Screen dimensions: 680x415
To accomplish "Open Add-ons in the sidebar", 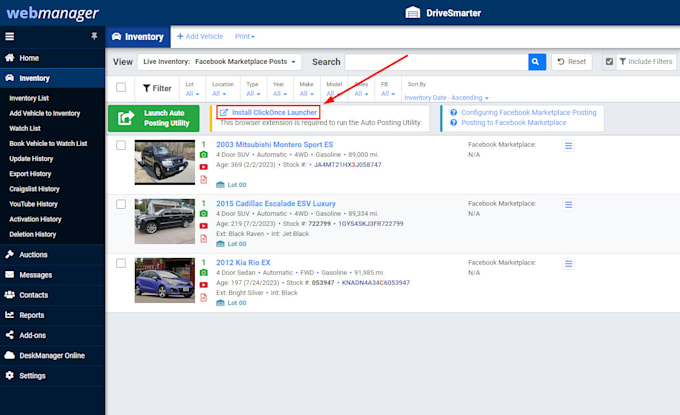I will (x=52, y=335).
